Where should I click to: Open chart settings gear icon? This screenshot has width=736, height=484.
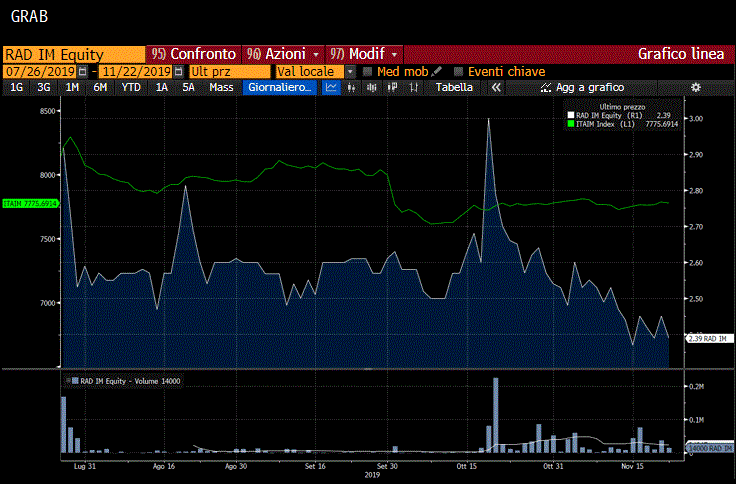696,88
